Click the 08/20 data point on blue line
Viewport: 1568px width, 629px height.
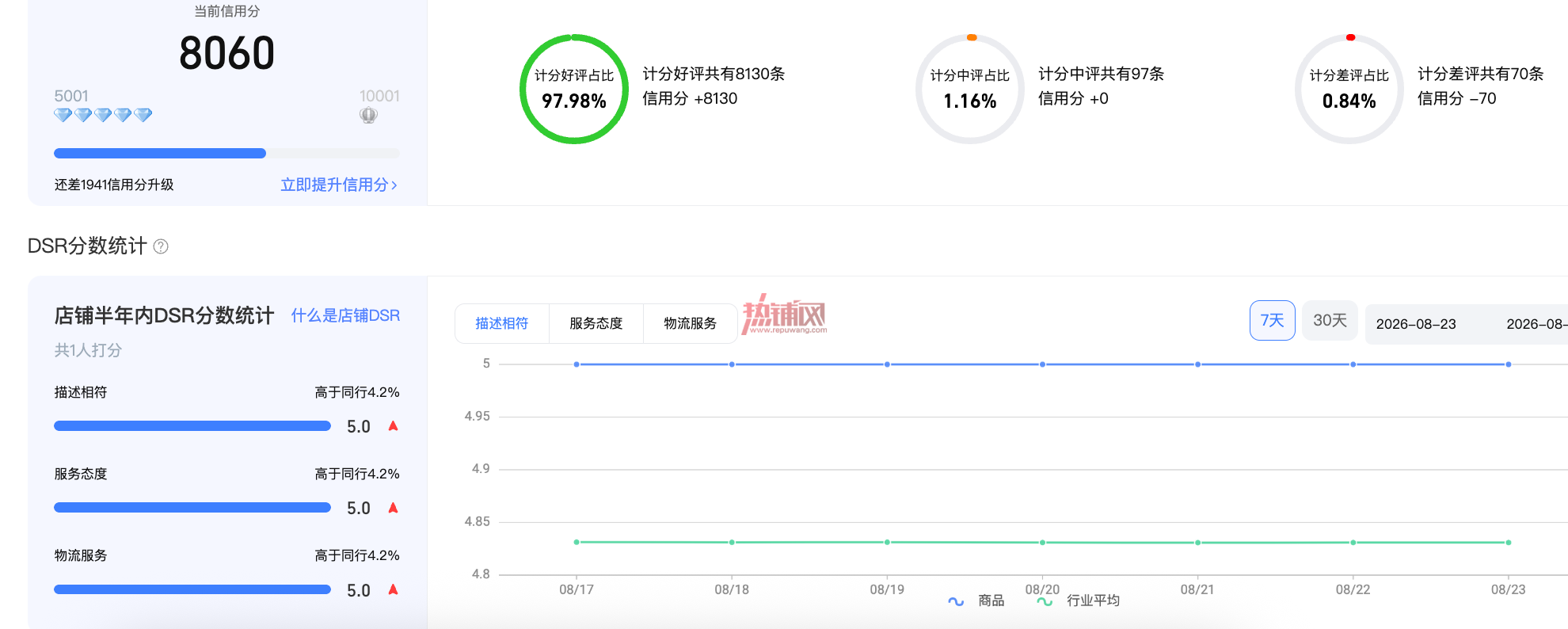coord(1042,364)
